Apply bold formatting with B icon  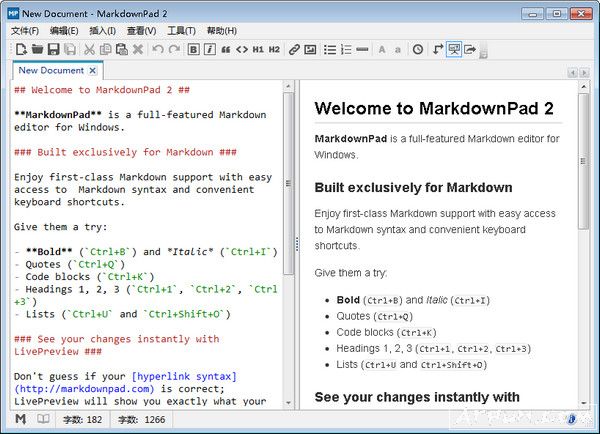pyautogui.click(x=193, y=49)
